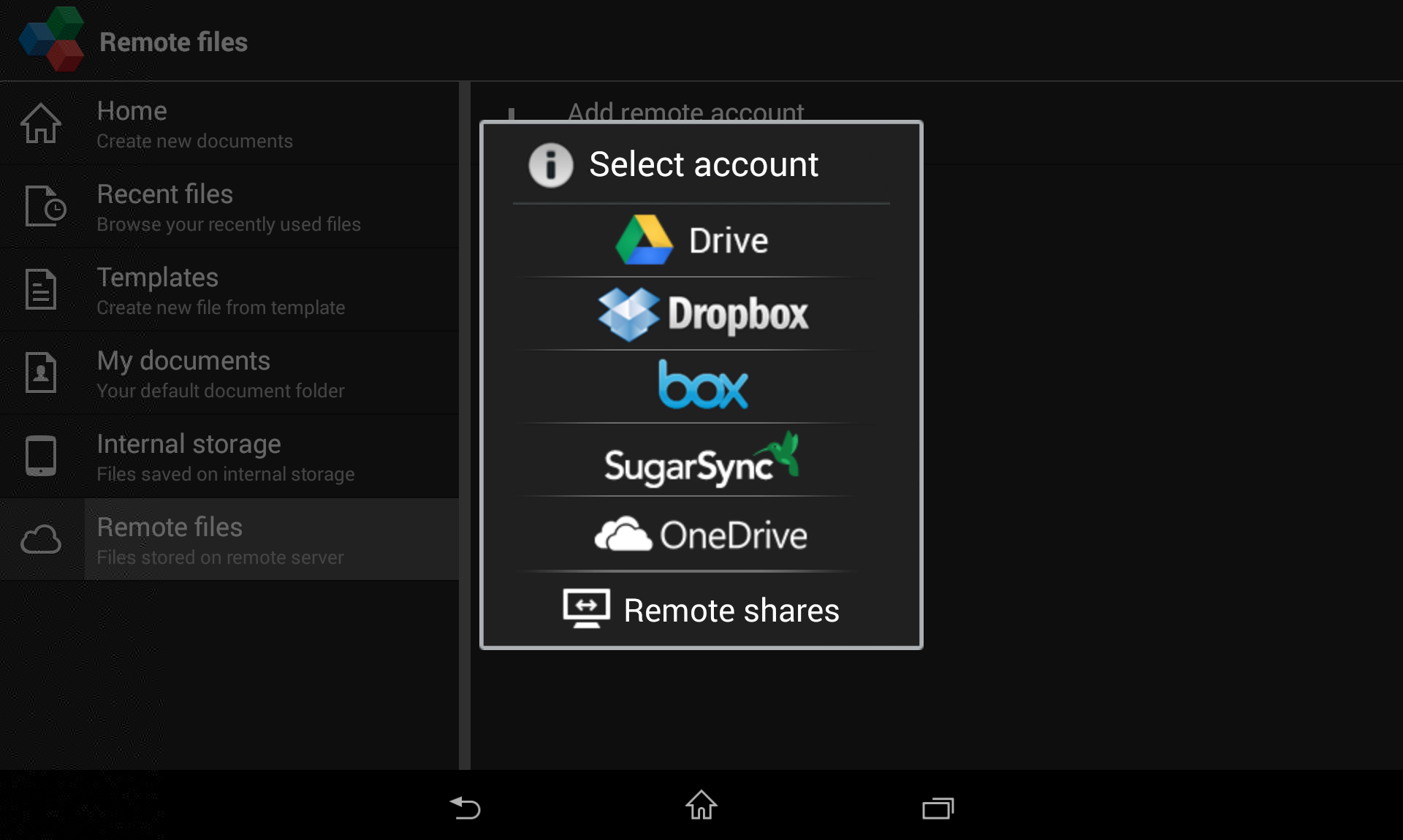Image resolution: width=1403 pixels, height=840 pixels.
Task: Click the OfficeSuite app logo
Action: coord(51,39)
